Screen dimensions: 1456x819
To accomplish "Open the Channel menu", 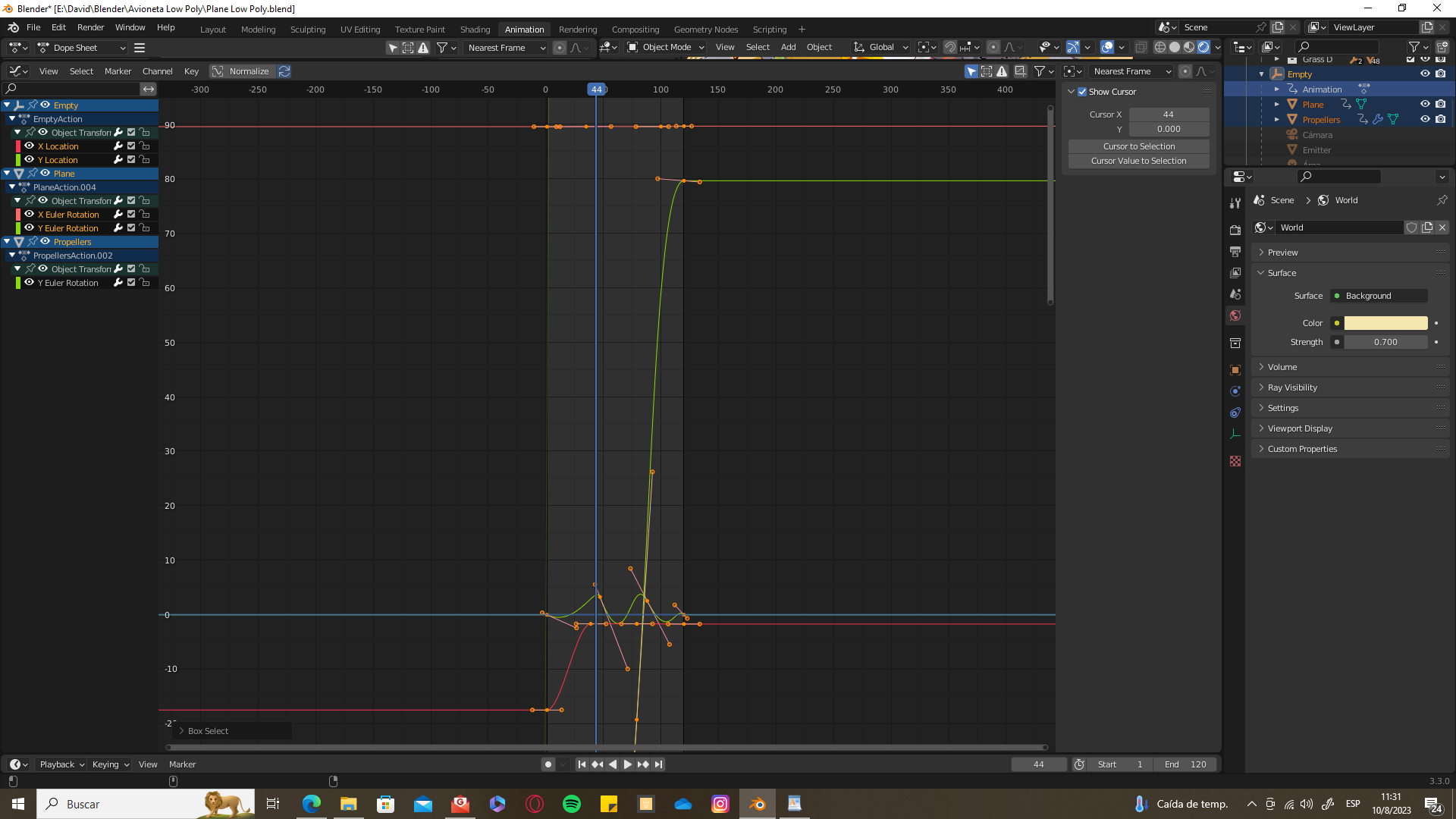I will click(157, 71).
